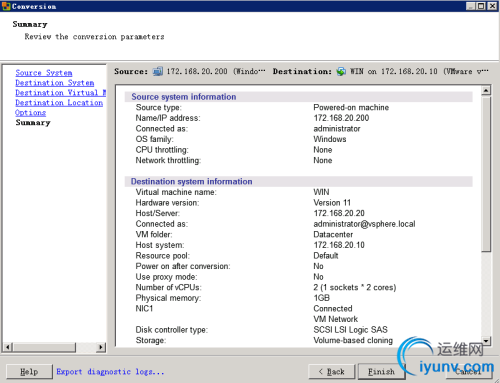Click Host/Server value 172.168.20.20
Screen dimensions: 500x383
339,213
